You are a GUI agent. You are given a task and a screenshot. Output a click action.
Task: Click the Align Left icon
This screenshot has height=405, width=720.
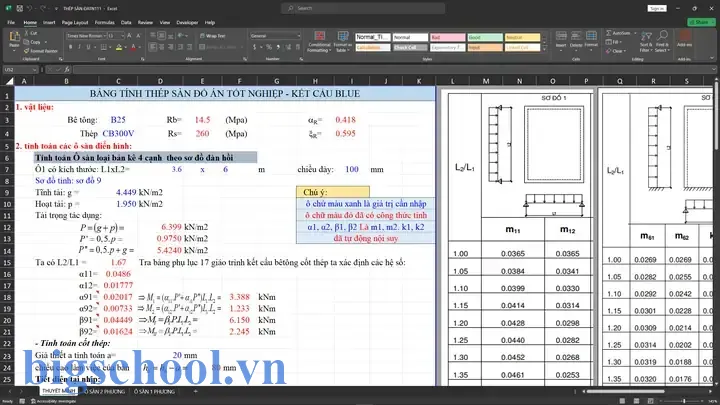coord(153,47)
